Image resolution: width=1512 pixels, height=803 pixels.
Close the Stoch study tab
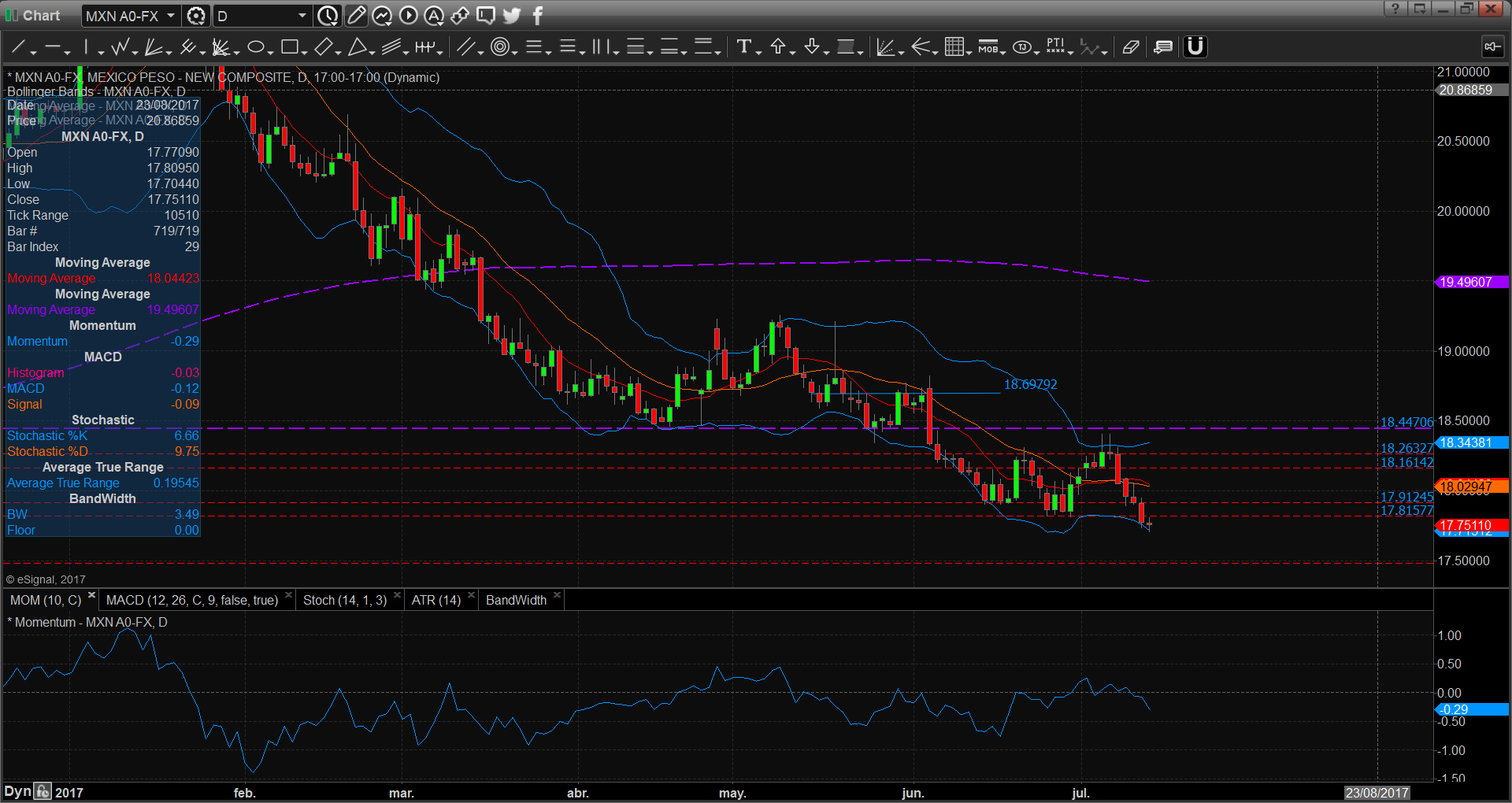point(397,595)
